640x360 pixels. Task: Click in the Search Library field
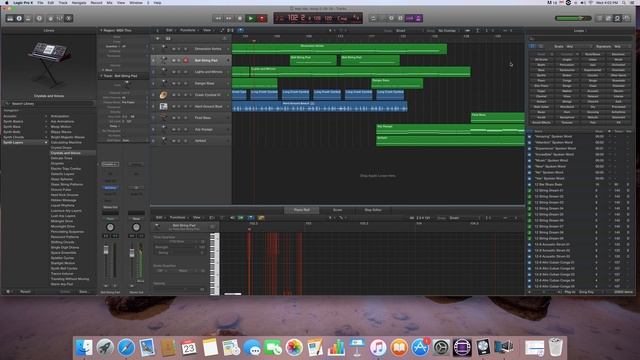coord(49,104)
